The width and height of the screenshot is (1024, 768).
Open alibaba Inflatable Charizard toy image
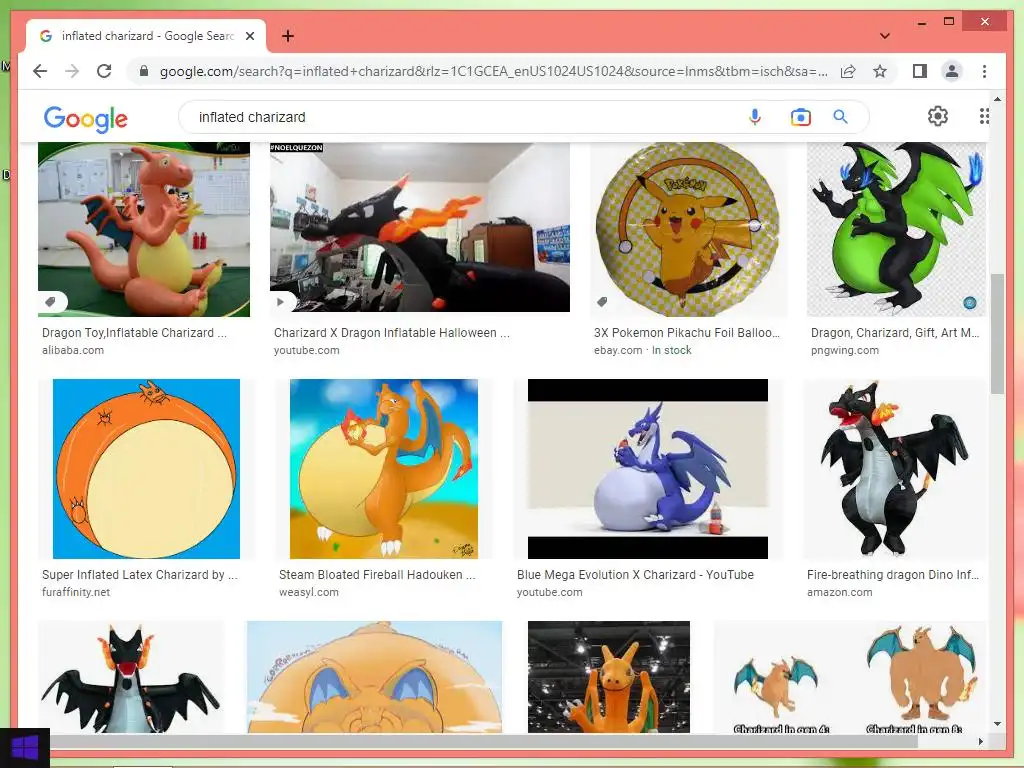pos(144,229)
